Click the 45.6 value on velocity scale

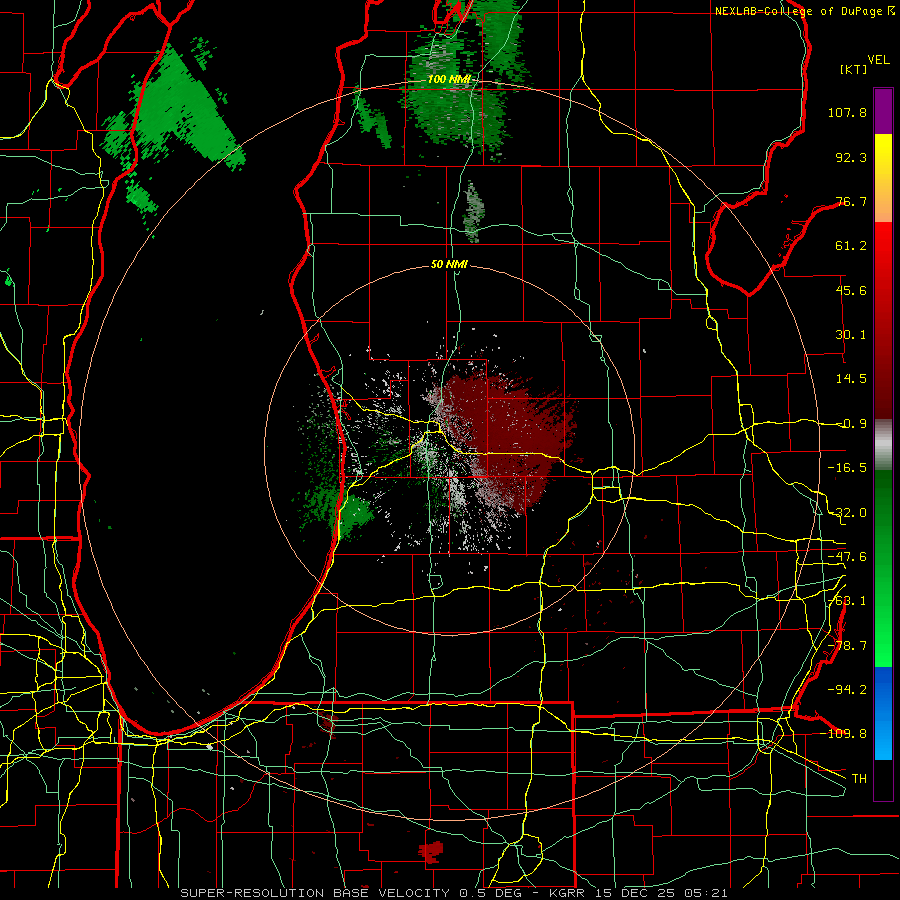851,290
